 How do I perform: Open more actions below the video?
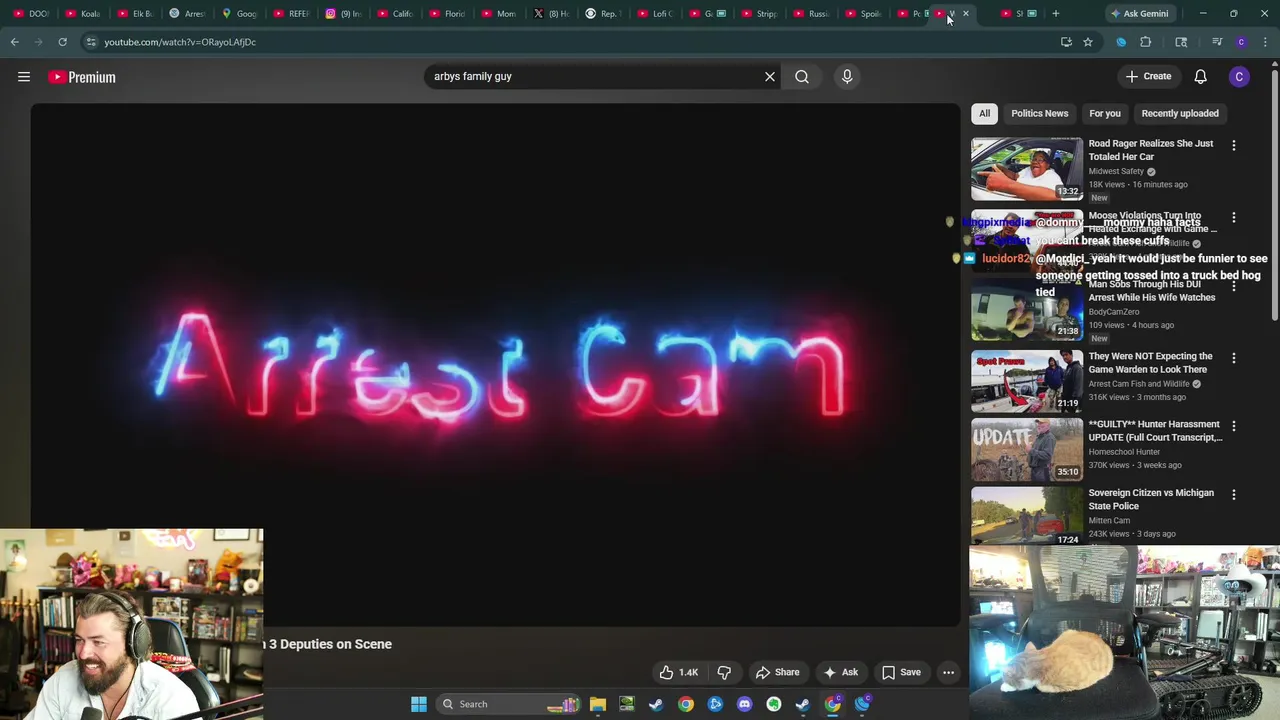[948, 672]
